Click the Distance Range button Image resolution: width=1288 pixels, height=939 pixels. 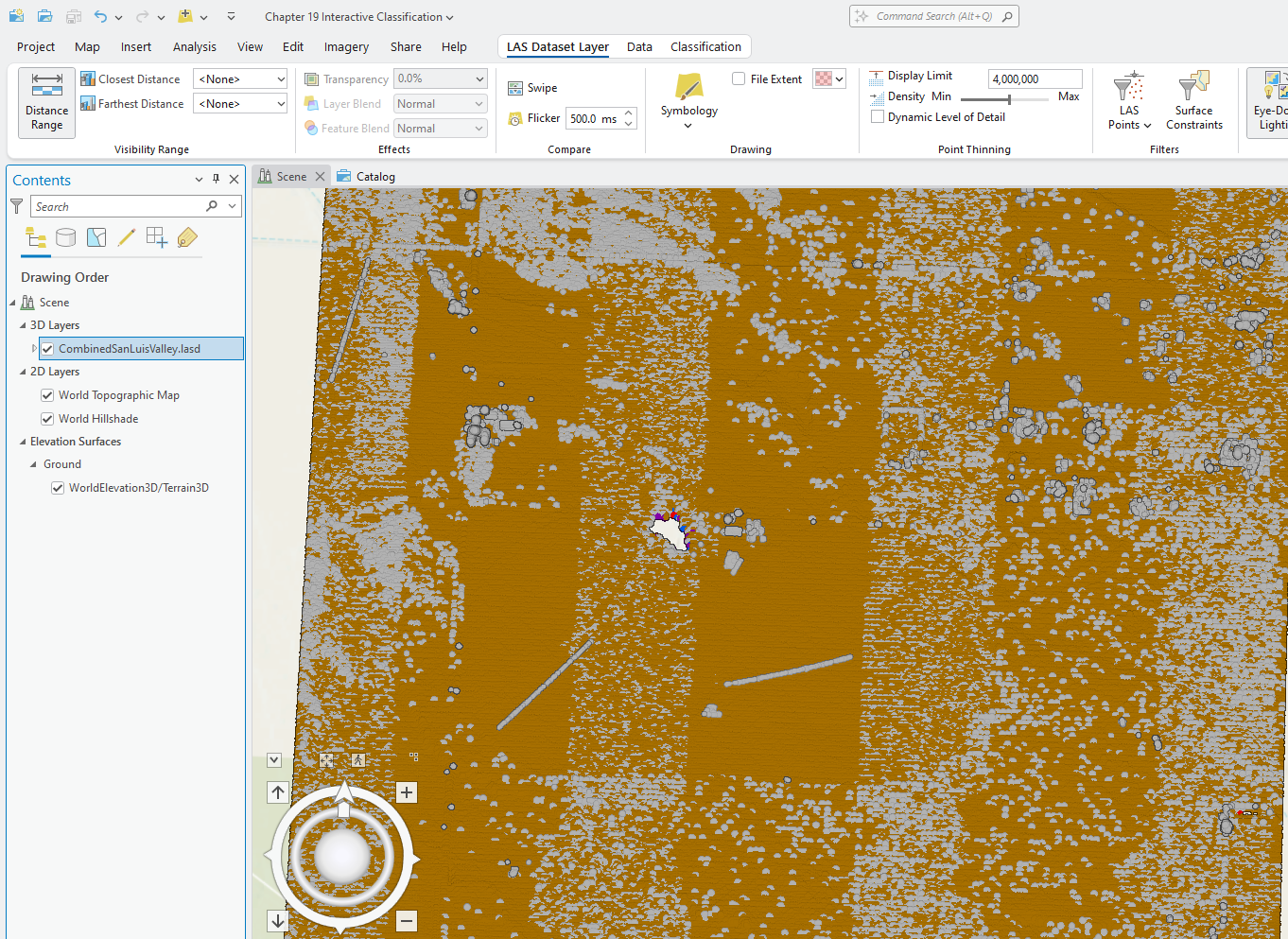pyautogui.click(x=46, y=103)
